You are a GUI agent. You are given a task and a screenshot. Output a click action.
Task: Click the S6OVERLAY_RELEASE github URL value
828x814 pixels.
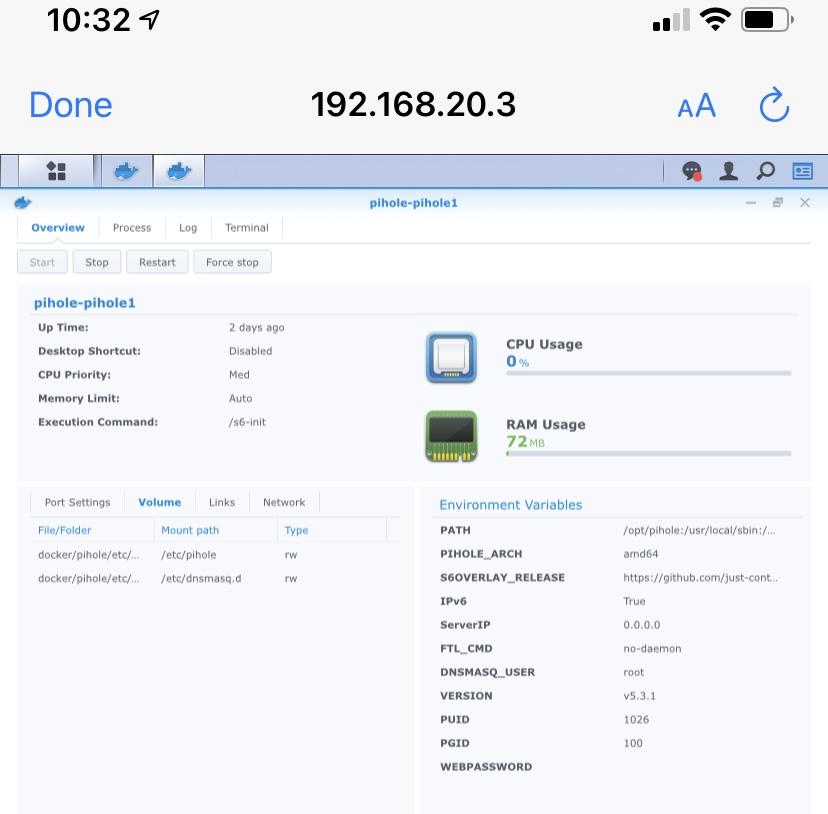point(701,578)
